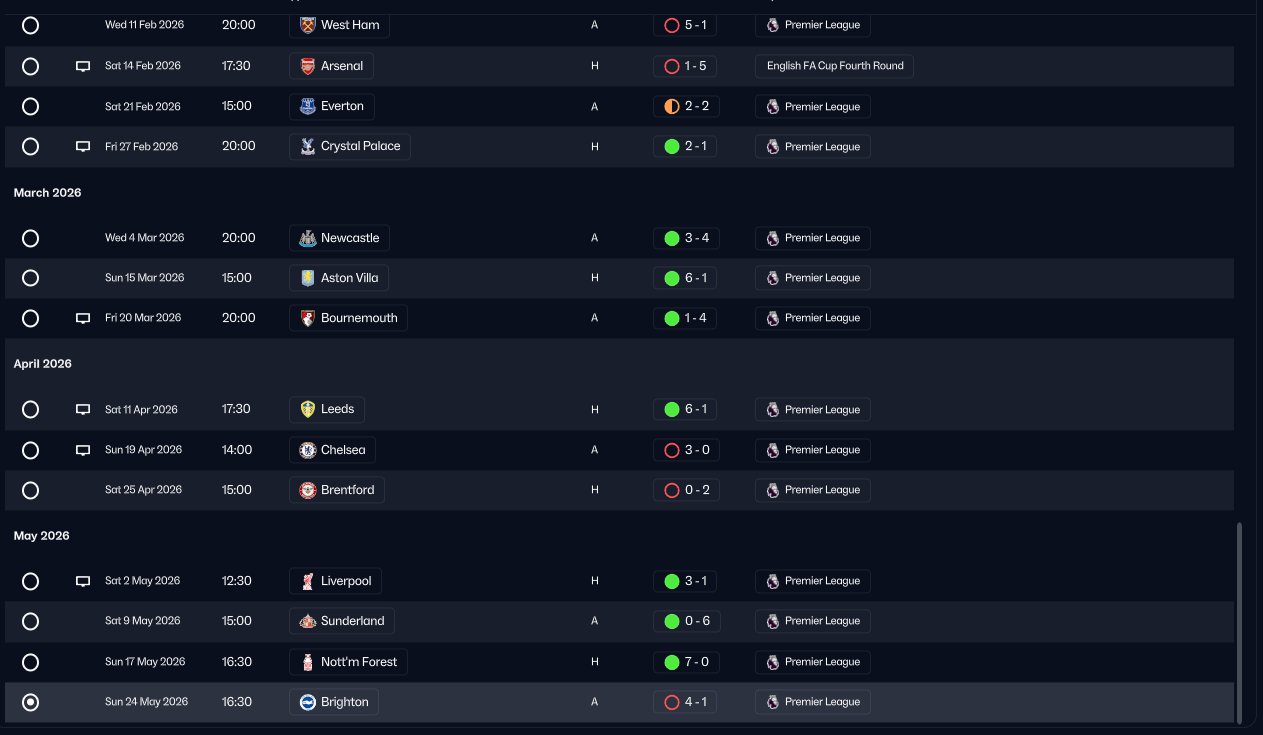Screen dimensions: 1263x735
Task: Click the April 2026 month header
Action: (43, 364)
